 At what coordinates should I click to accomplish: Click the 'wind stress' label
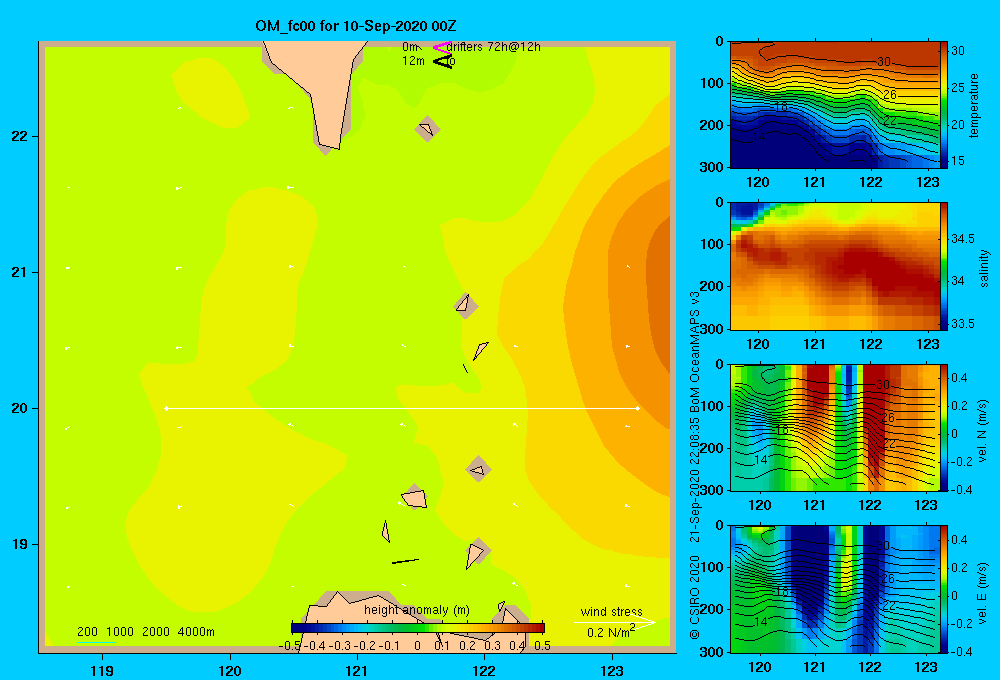(x=612, y=611)
